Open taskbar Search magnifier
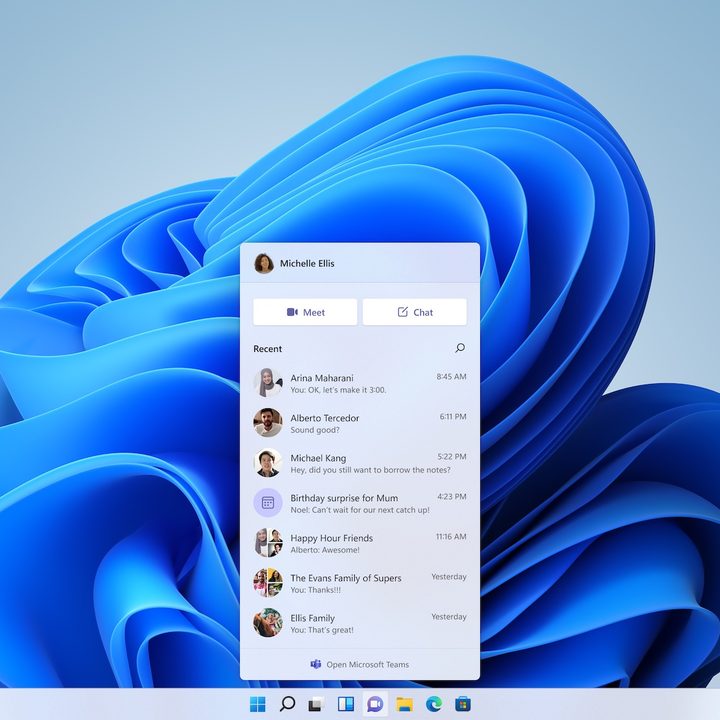 point(287,703)
